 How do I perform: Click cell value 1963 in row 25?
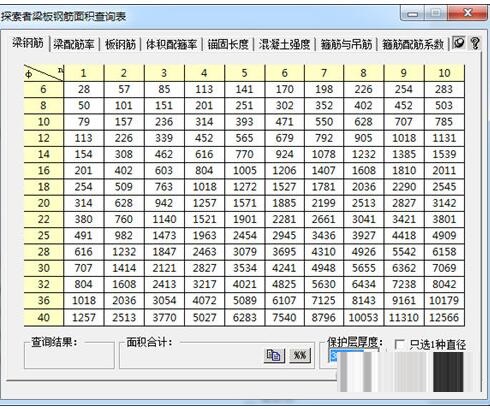(x=204, y=235)
